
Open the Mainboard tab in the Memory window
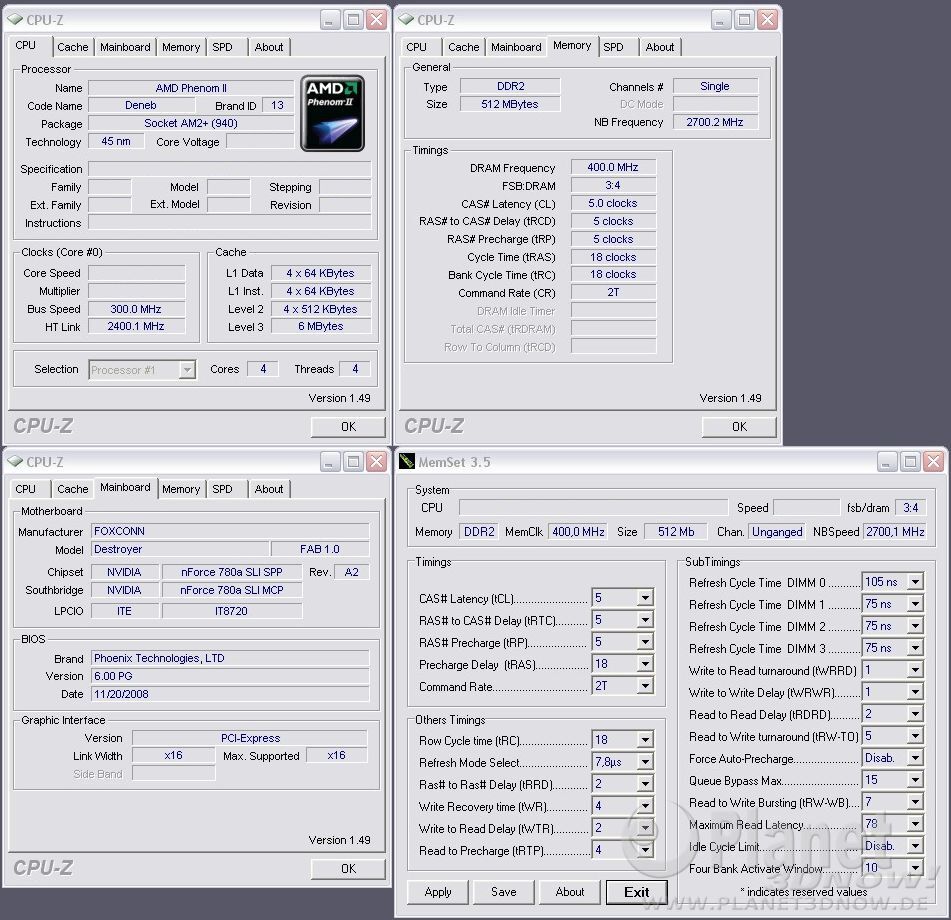coord(516,47)
